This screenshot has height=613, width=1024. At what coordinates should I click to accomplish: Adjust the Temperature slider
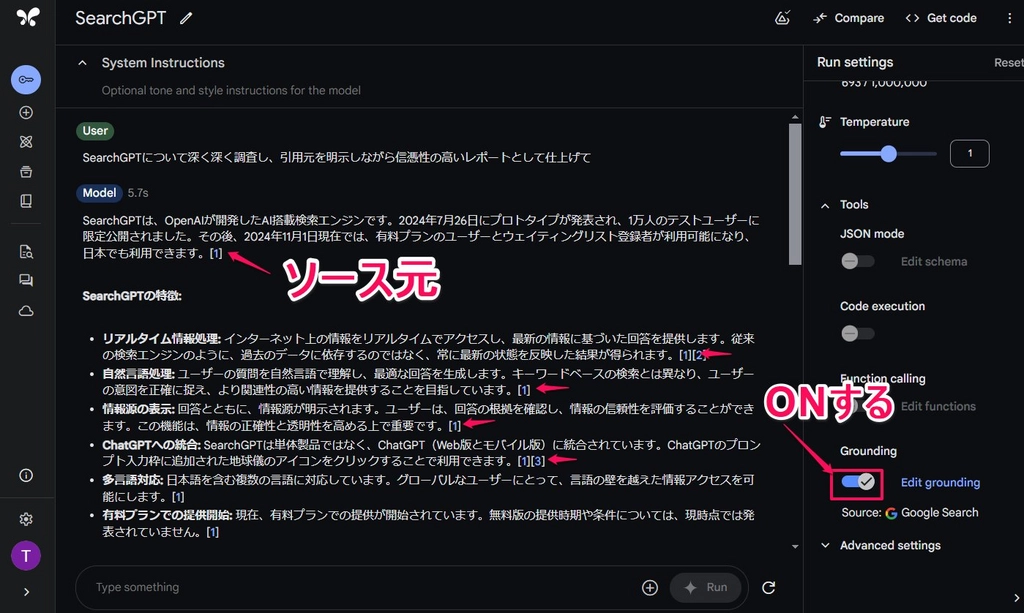pyautogui.click(x=888, y=154)
